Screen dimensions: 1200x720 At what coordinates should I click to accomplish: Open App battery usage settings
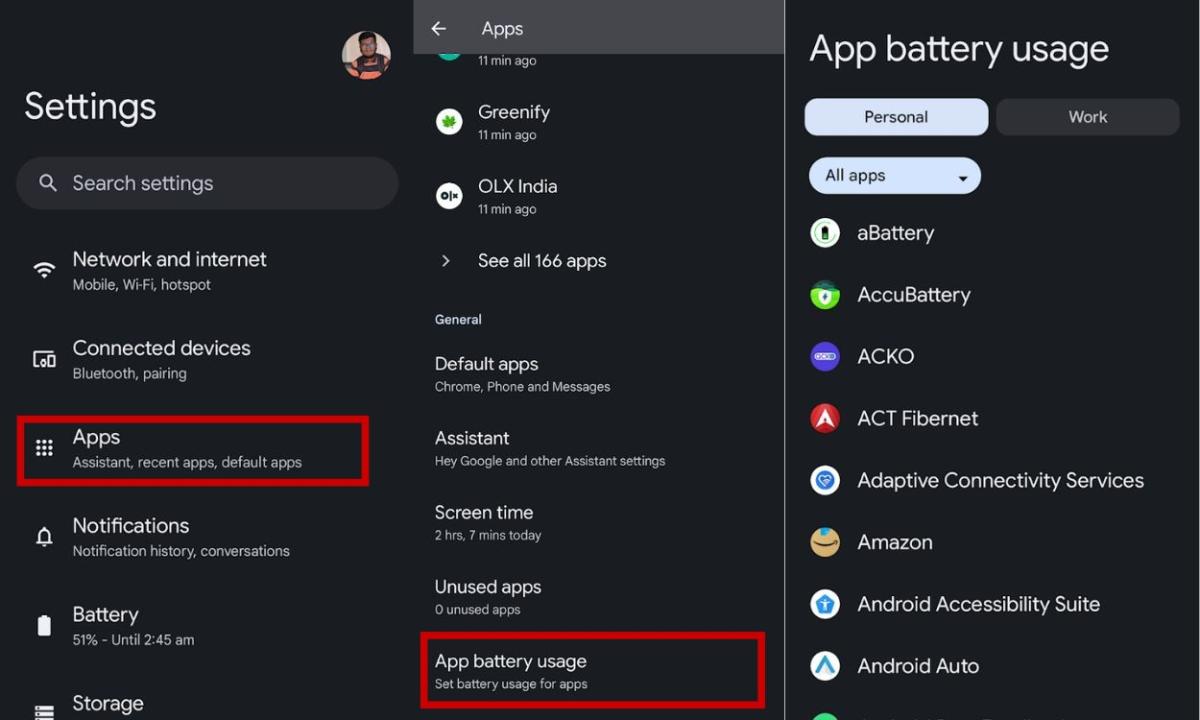[592, 670]
